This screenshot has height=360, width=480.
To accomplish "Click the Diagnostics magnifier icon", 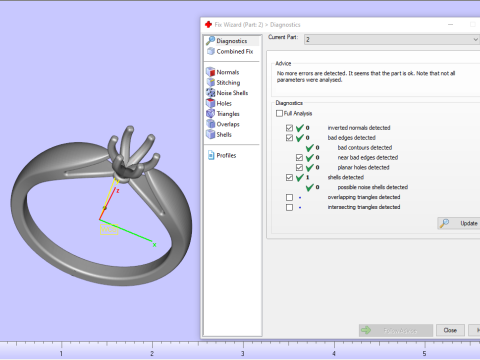I will [x=210, y=41].
